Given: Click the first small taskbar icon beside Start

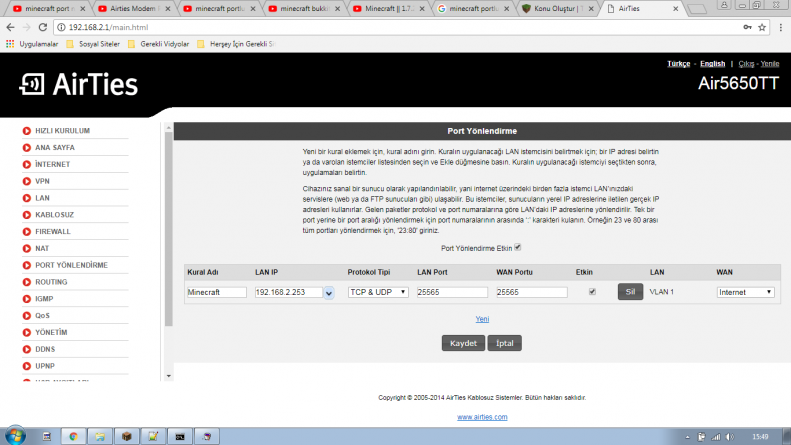Looking at the screenshot, I should pos(47,436).
